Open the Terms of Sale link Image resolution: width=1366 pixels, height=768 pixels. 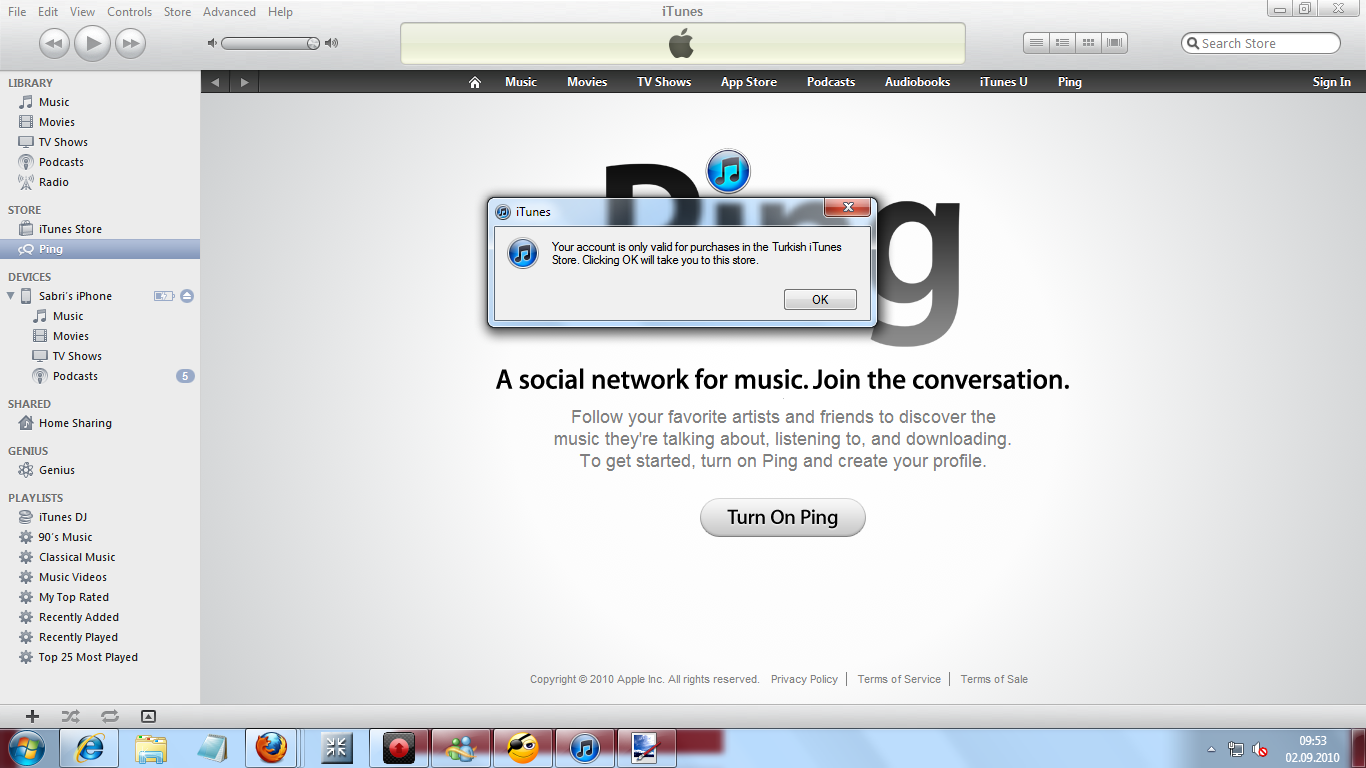pyautogui.click(x=994, y=679)
